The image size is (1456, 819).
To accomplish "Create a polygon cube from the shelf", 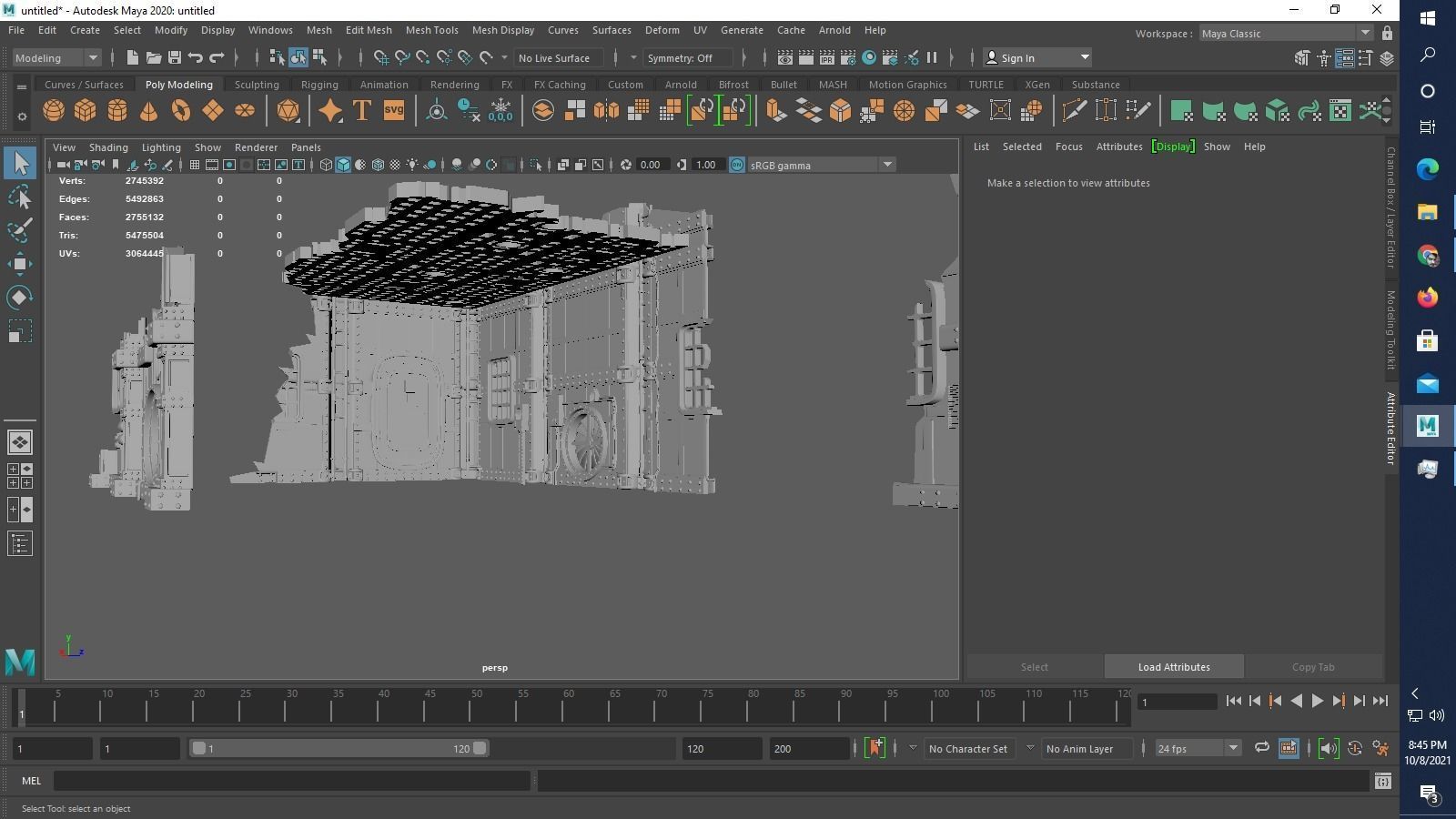I will 86,111.
